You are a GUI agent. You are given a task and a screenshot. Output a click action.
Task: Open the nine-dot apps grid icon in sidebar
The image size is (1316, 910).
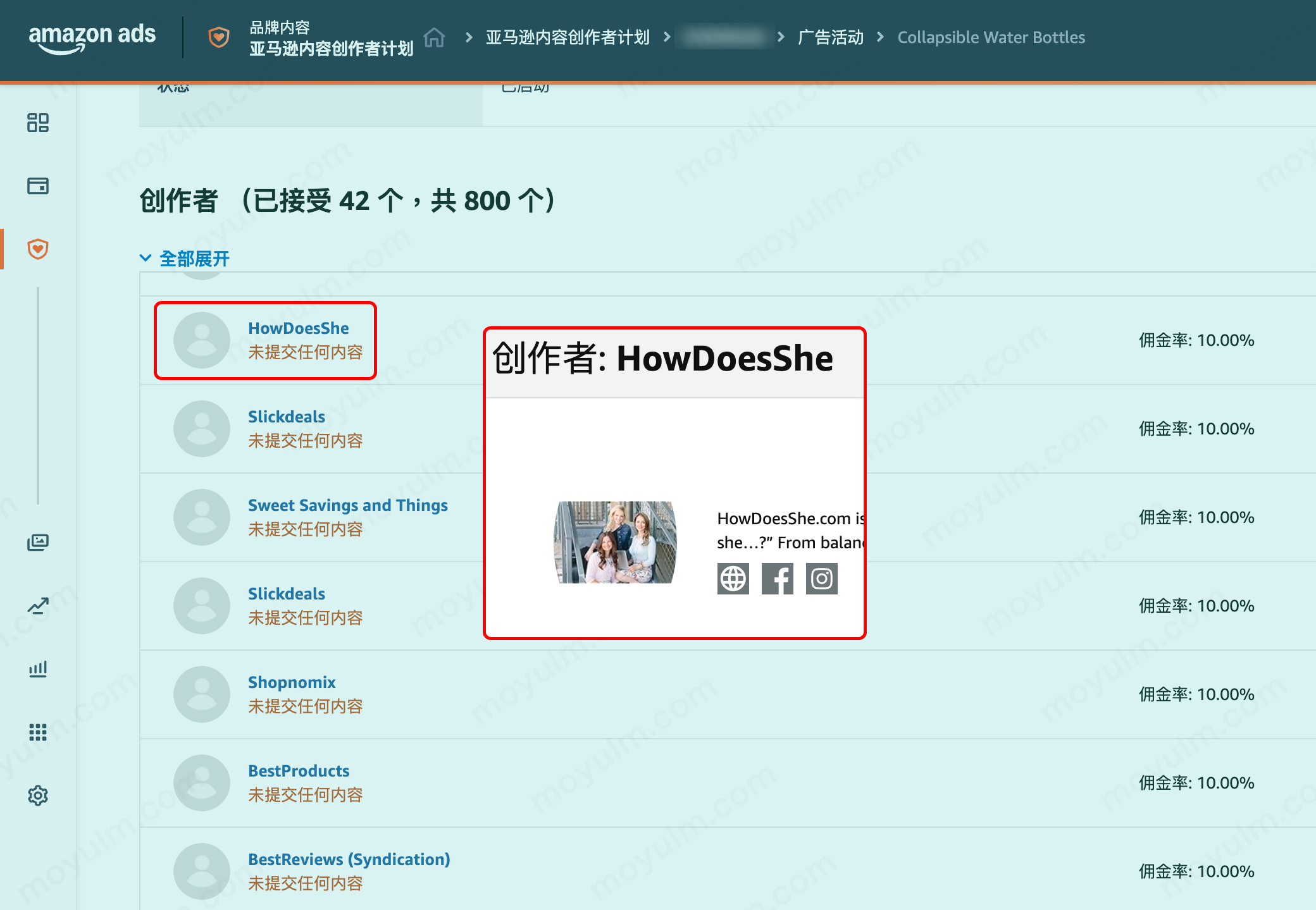pos(38,732)
